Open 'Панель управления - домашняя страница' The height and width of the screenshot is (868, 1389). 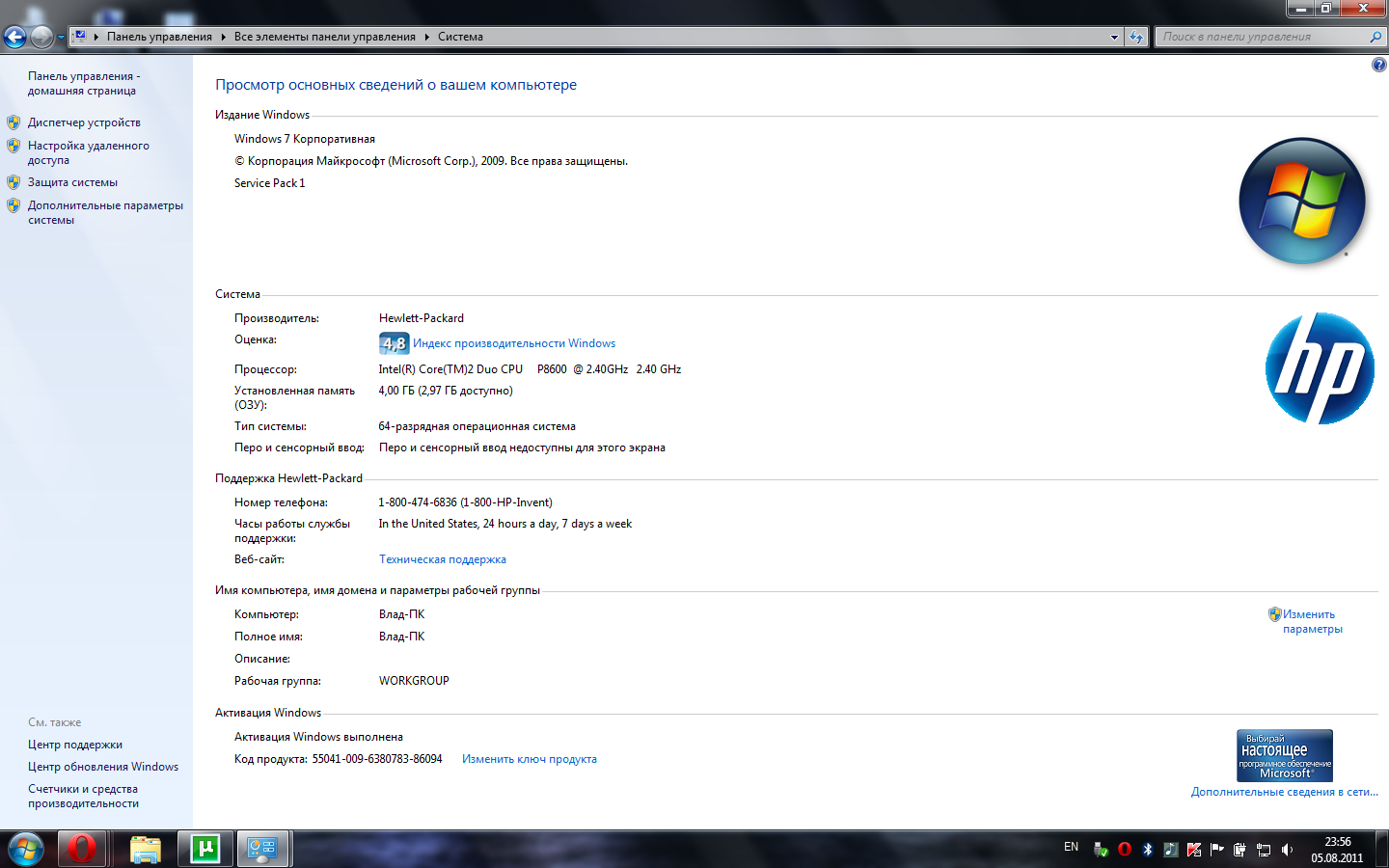[x=84, y=83]
